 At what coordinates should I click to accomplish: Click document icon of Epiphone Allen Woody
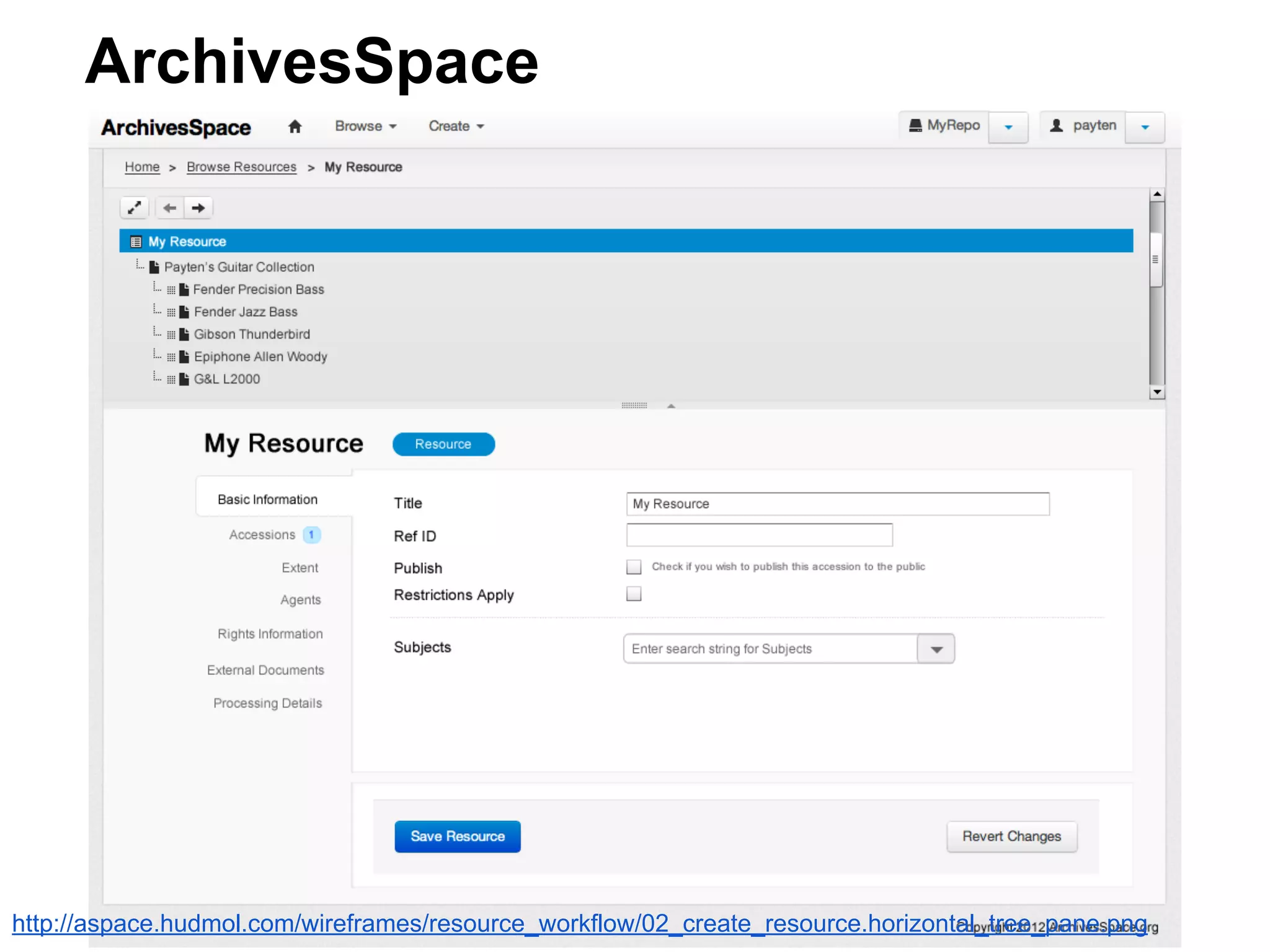184,356
